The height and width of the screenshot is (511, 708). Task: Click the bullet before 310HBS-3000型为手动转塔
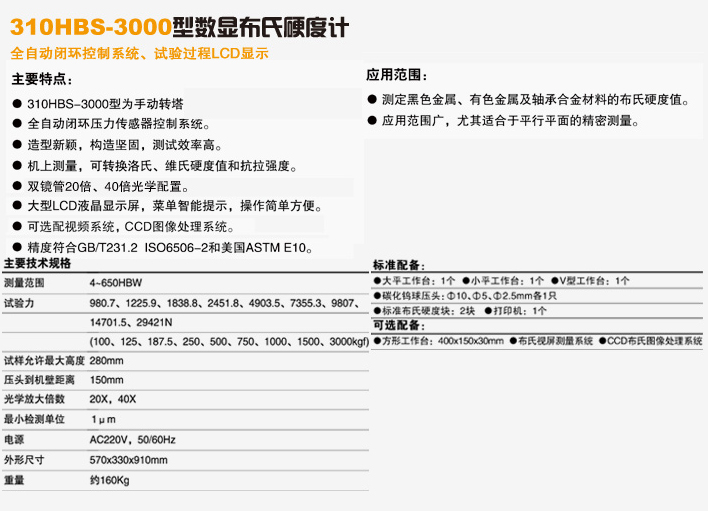point(17,104)
